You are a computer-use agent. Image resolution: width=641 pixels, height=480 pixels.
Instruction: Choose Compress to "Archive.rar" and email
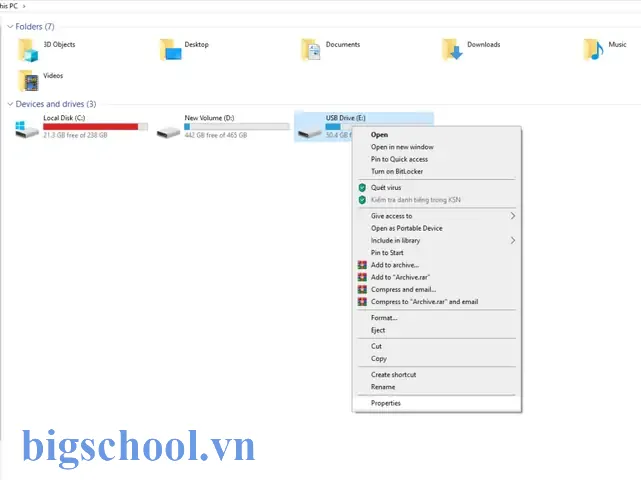pyautogui.click(x=437, y=302)
